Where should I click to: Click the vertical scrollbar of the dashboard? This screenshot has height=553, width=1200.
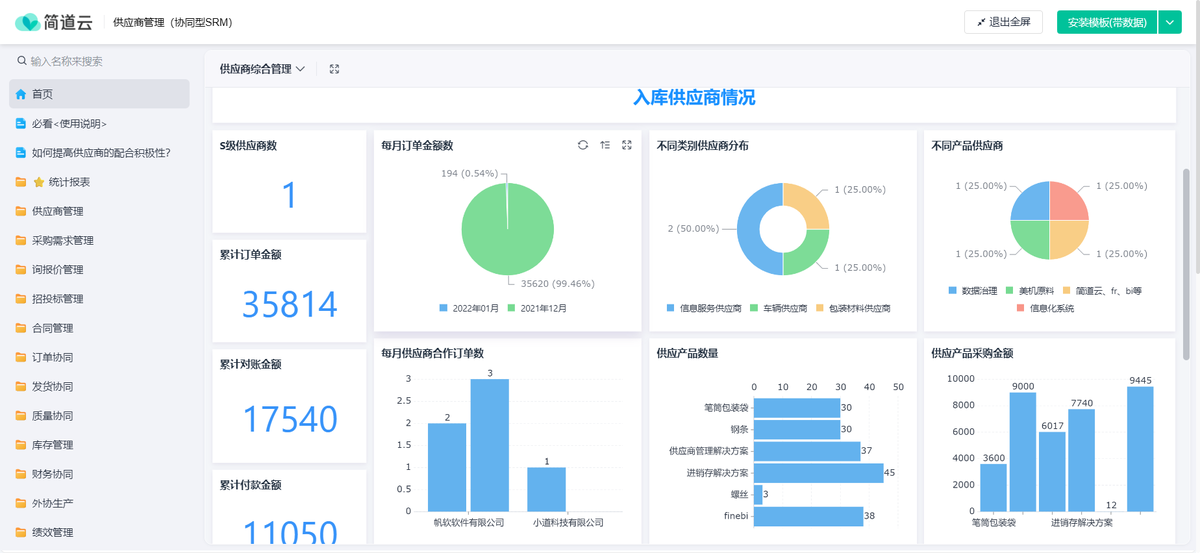pyautogui.click(x=1186, y=264)
